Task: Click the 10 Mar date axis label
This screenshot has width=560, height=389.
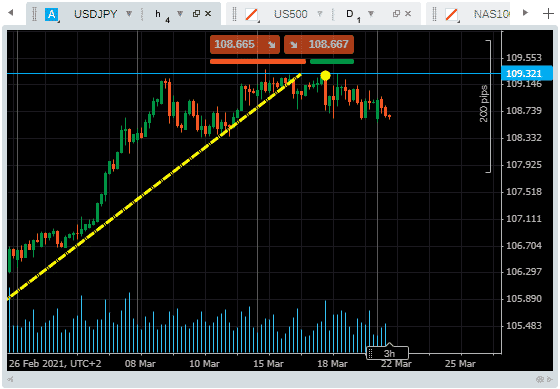Action: point(204,364)
